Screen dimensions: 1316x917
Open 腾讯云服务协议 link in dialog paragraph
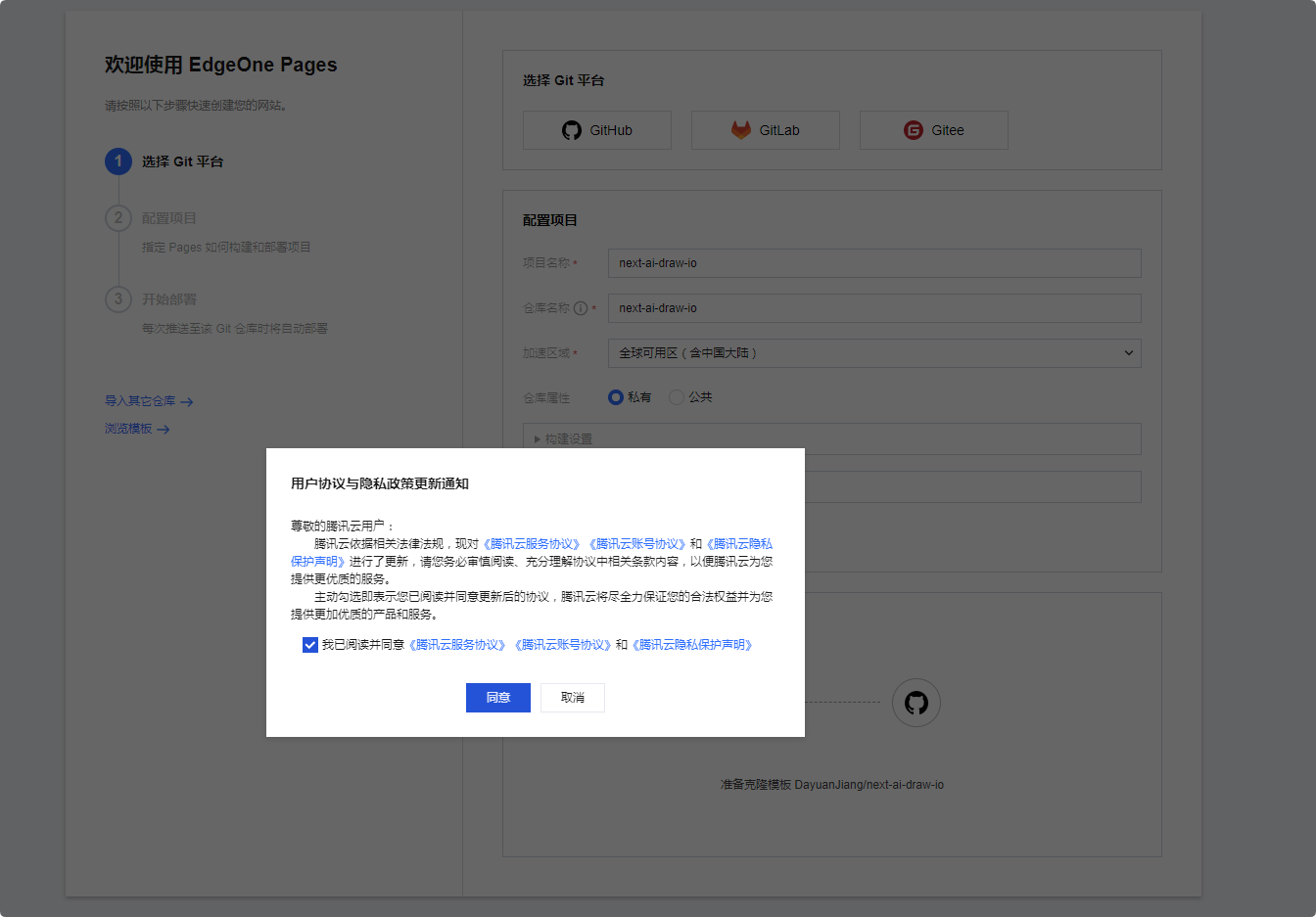[x=532, y=544]
